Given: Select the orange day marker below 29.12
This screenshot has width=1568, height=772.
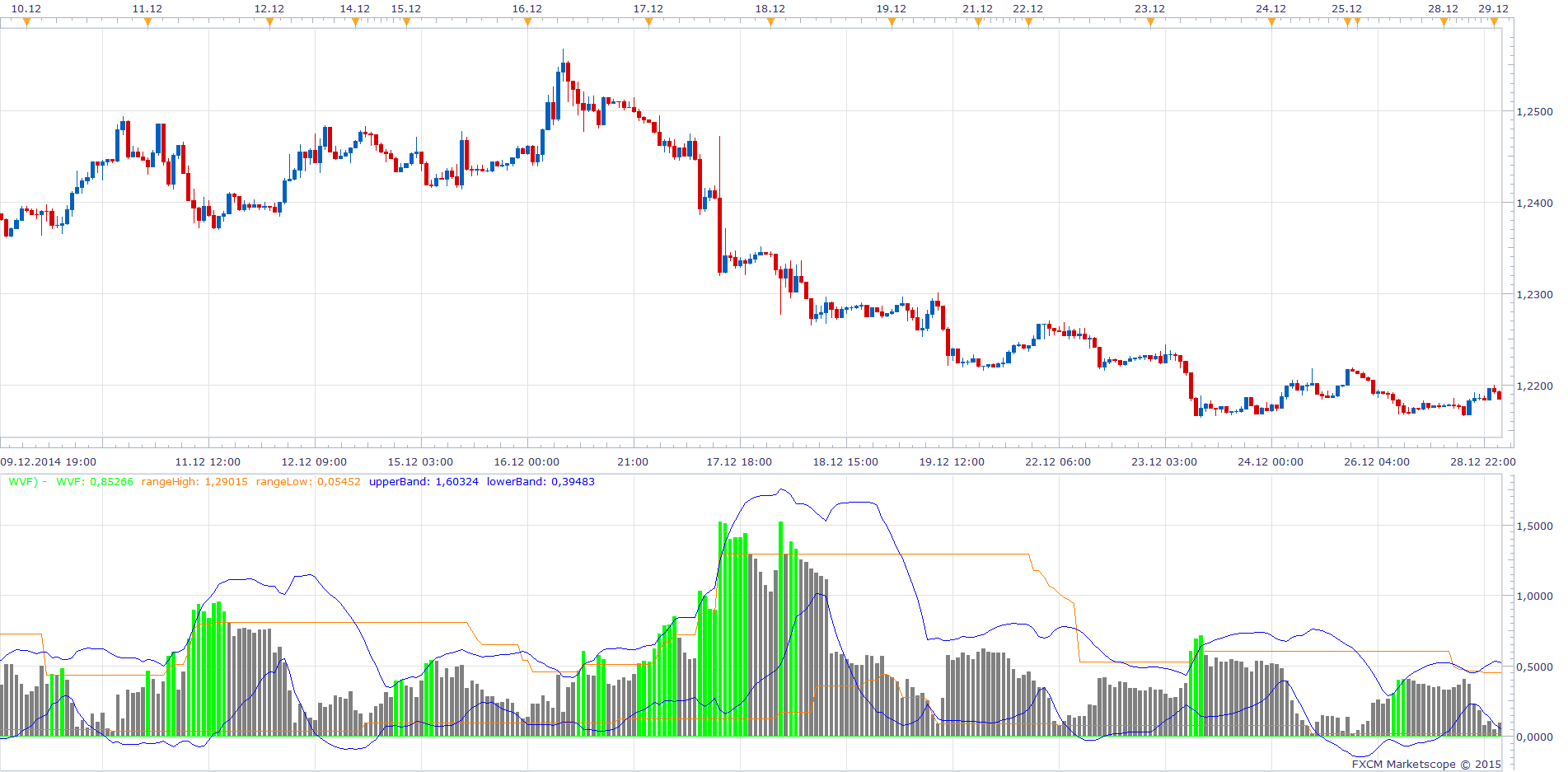Looking at the screenshot, I should (x=1494, y=23).
